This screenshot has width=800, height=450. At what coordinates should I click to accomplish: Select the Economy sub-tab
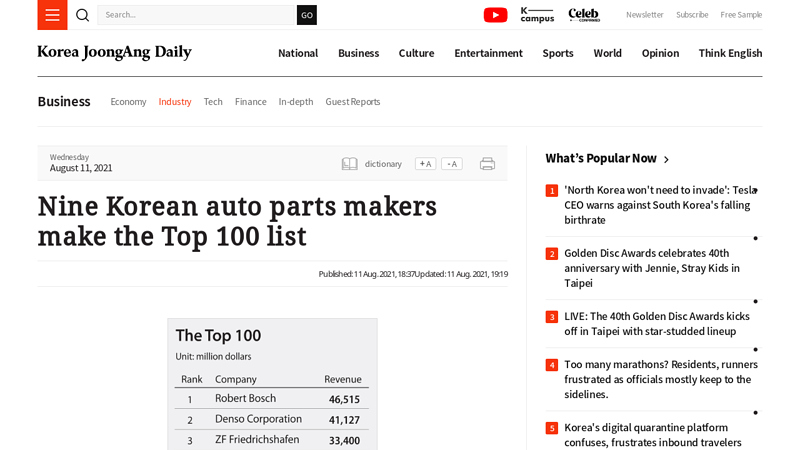(x=128, y=102)
